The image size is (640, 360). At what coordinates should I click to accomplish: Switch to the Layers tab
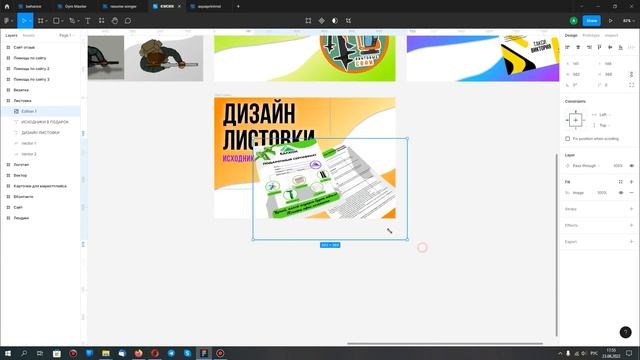pos(11,36)
